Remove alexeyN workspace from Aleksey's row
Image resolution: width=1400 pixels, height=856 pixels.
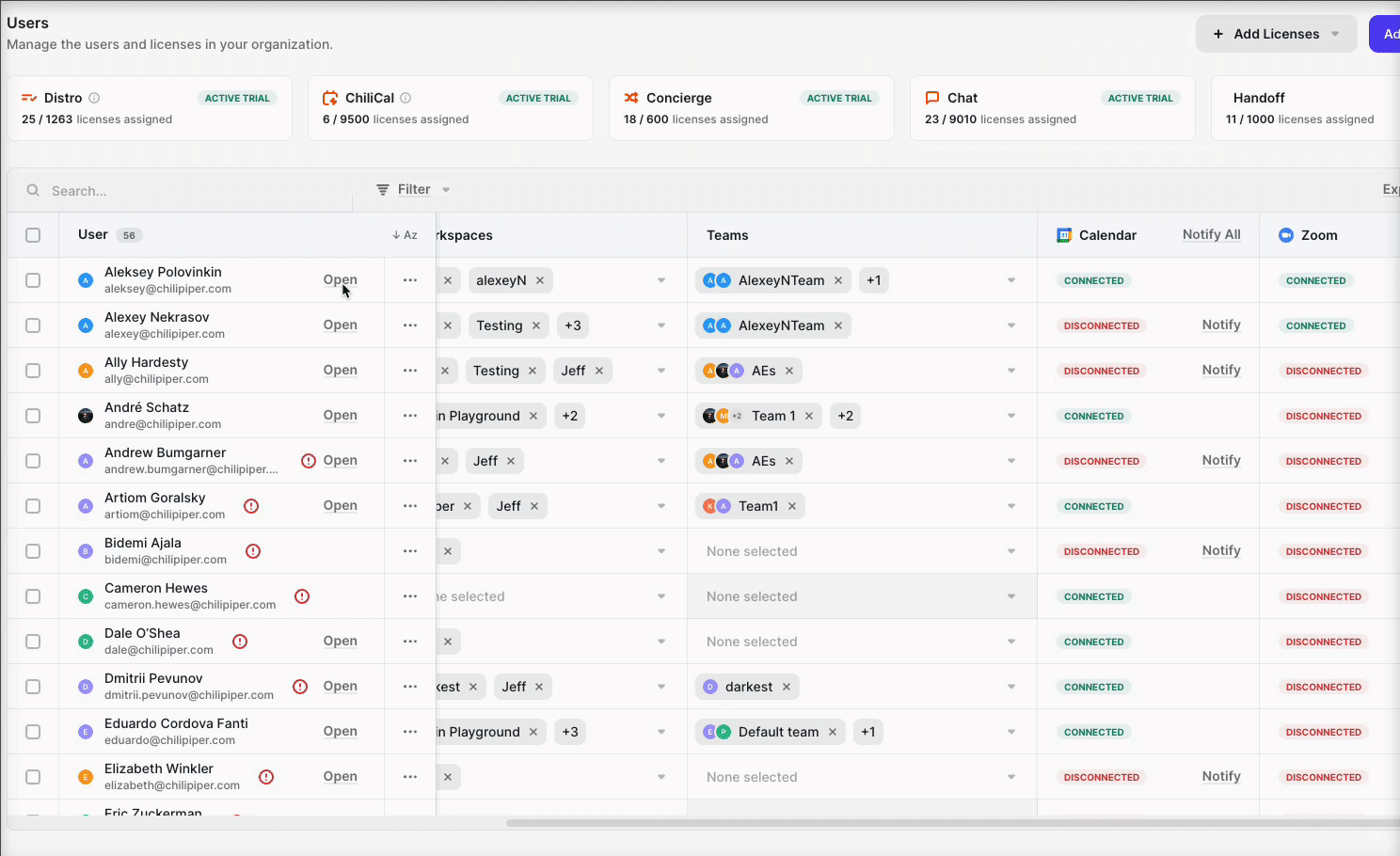540,280
